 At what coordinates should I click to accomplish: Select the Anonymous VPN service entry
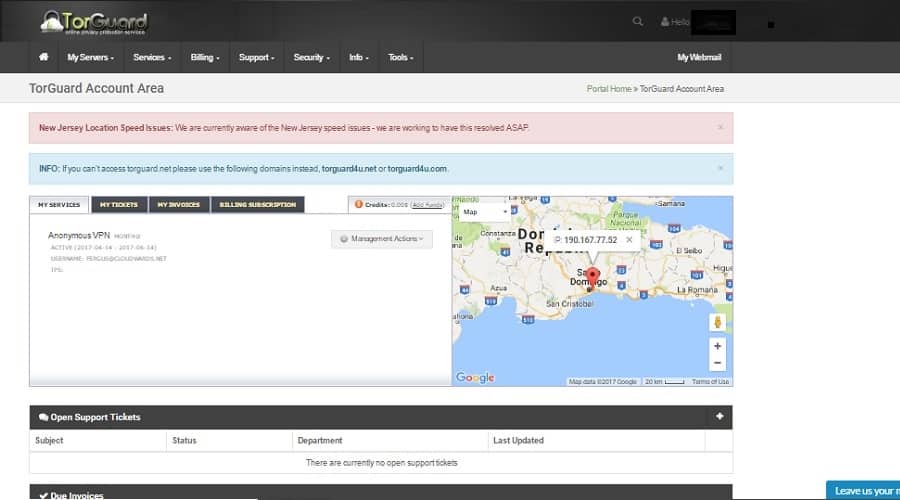point(79,235)
